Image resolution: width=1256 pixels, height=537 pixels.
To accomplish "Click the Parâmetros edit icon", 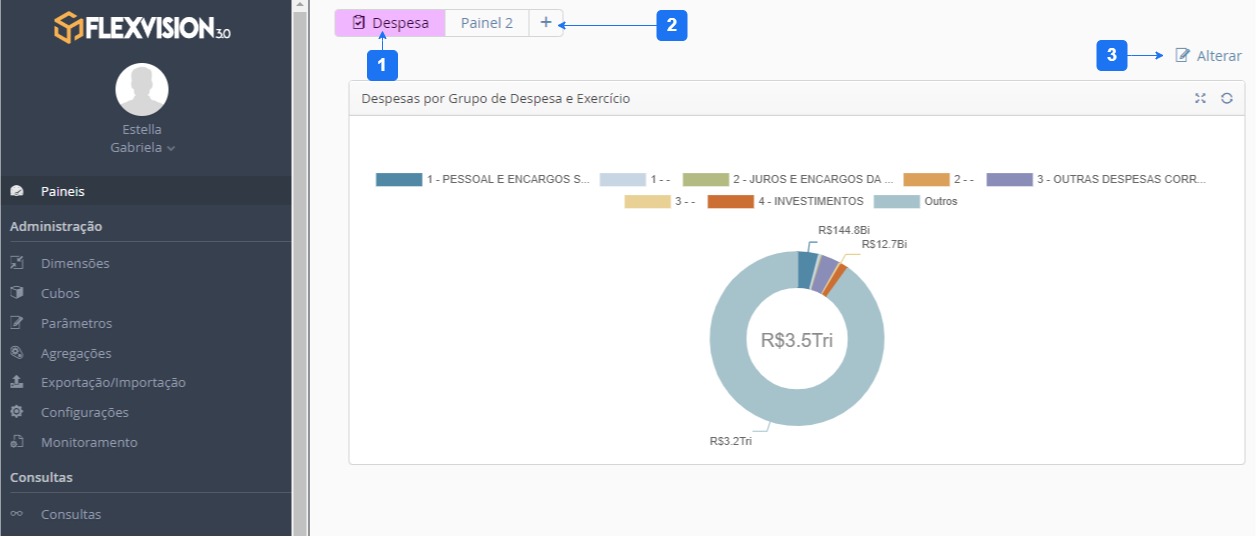I will (x=17, y=323).
